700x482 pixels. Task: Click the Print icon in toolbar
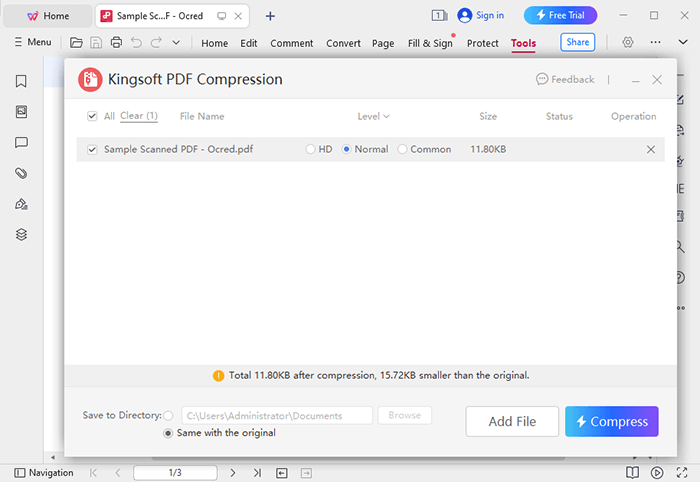click(x=116, y=43)
